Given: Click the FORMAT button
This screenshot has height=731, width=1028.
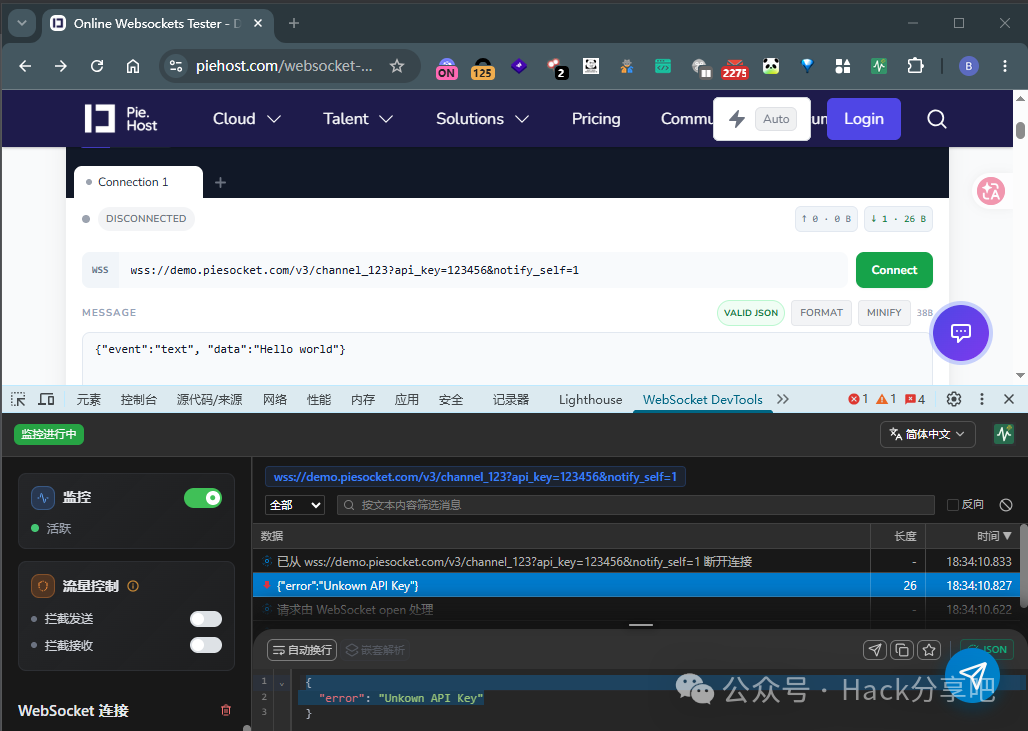Looking at the screenshot, I should (821, 313).
